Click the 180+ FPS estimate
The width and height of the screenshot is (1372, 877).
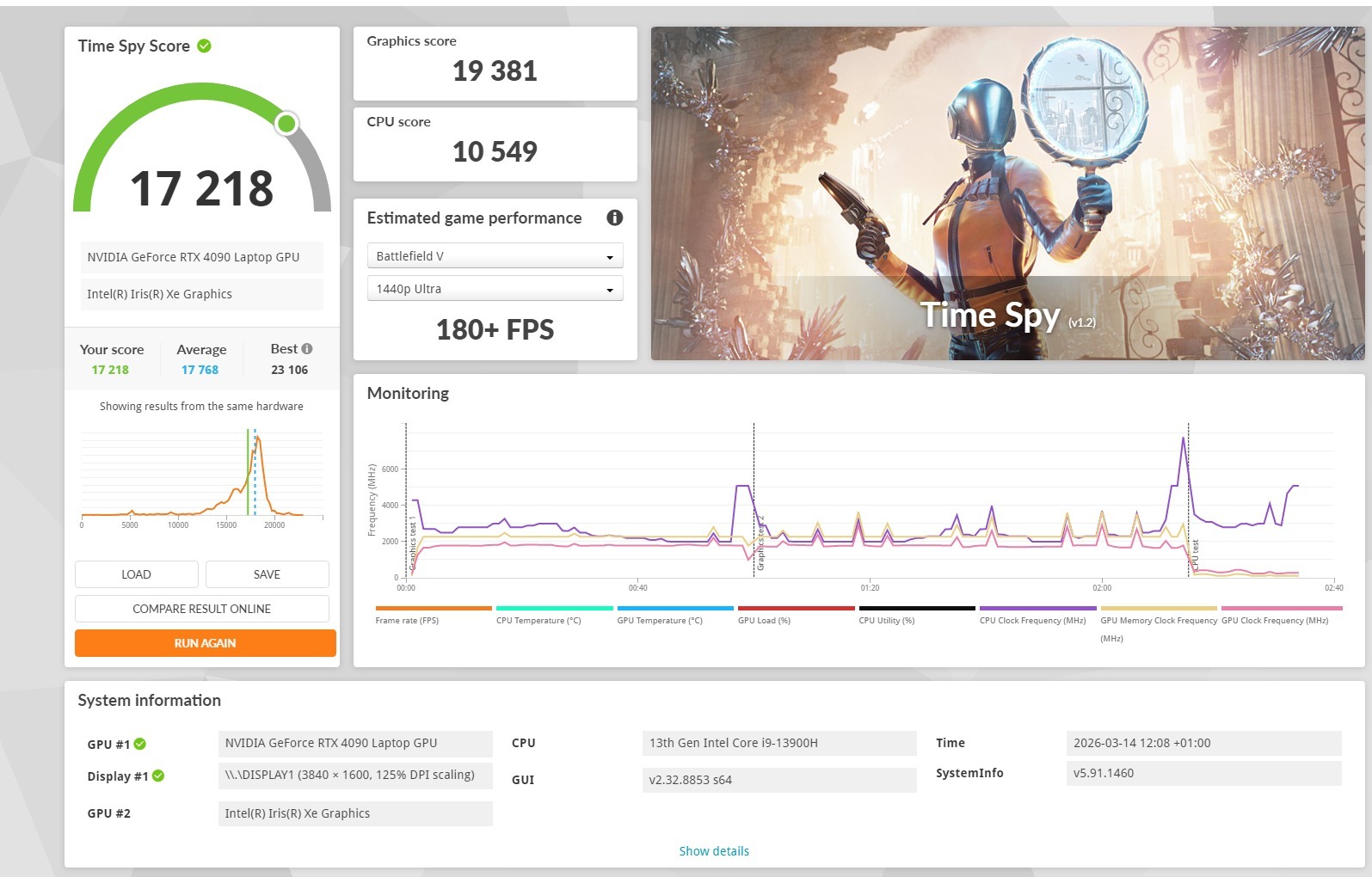click(x=495, y=329)
